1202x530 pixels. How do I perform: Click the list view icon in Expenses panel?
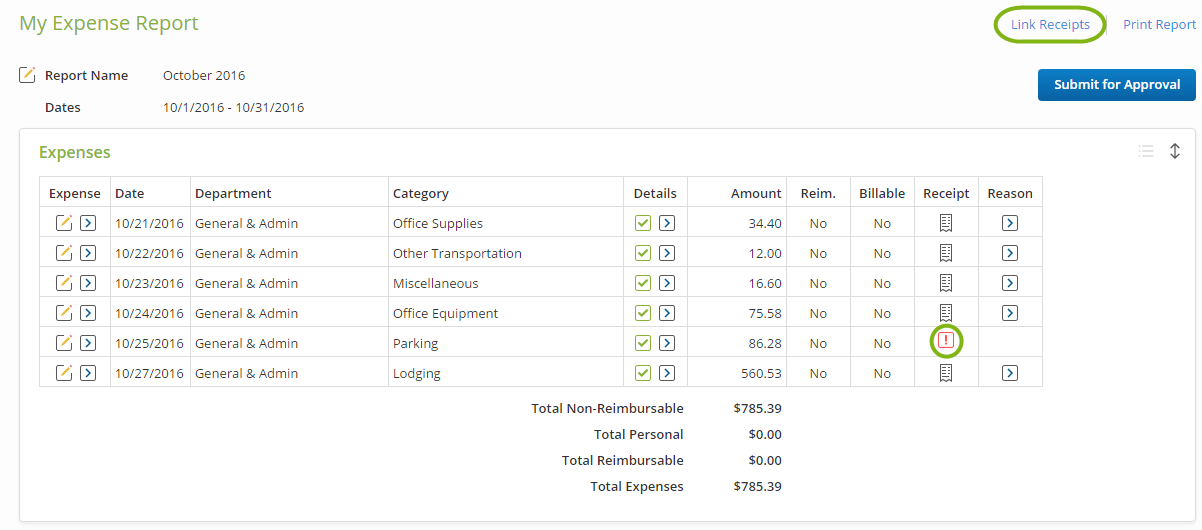(x=1146, y=151)
